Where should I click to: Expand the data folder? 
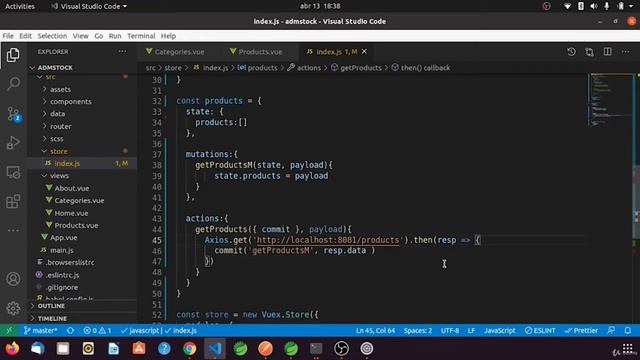coord(58,113)
